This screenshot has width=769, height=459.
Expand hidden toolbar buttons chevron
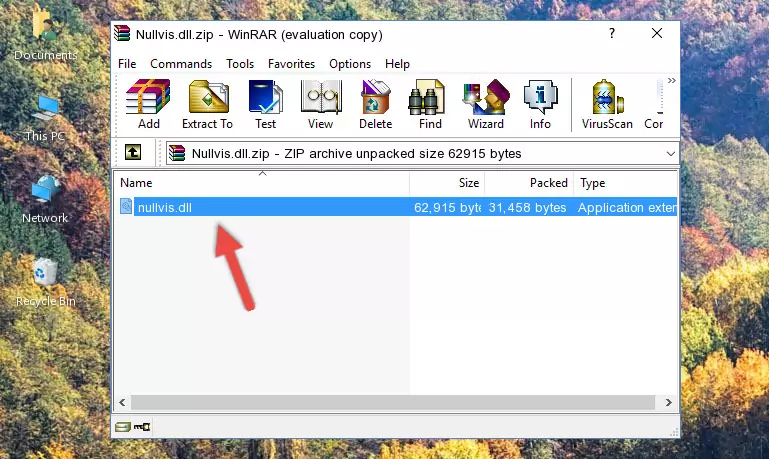pyautogui.click(x=671, y=80)
